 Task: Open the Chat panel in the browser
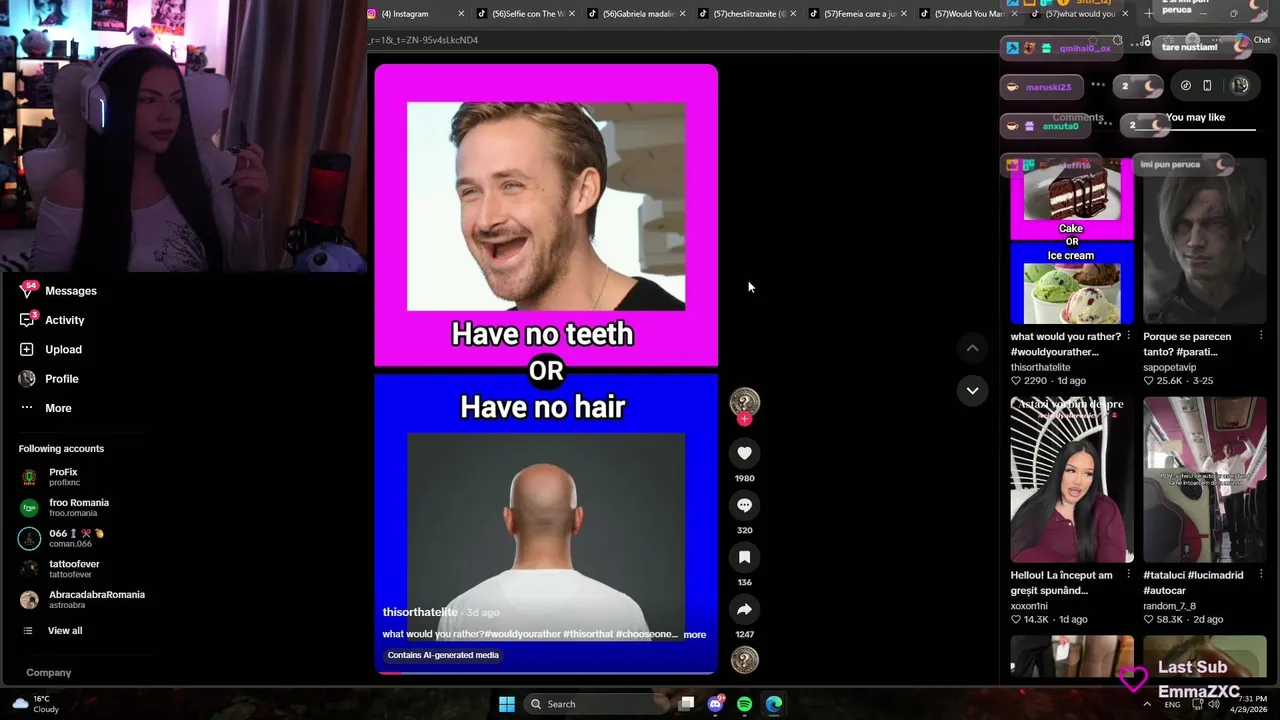pyautogui.click(x=1253, y=41)
